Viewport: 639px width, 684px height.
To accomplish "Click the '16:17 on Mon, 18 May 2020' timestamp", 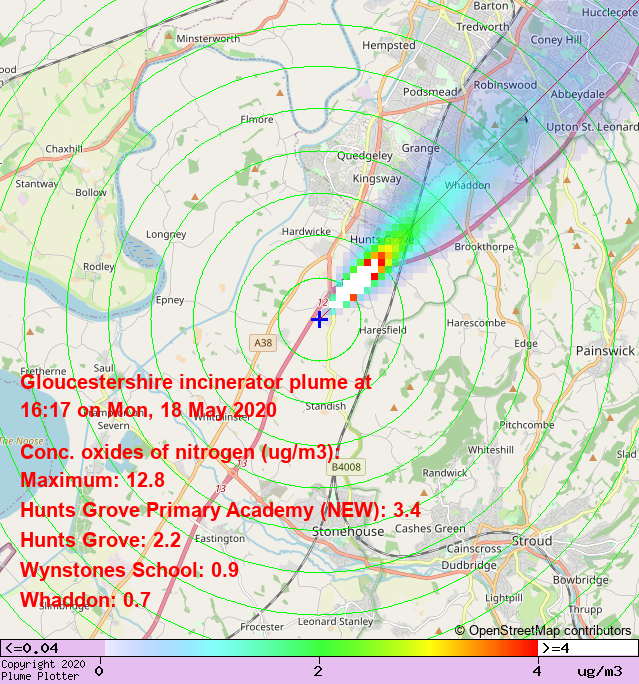I will [148, 410].
